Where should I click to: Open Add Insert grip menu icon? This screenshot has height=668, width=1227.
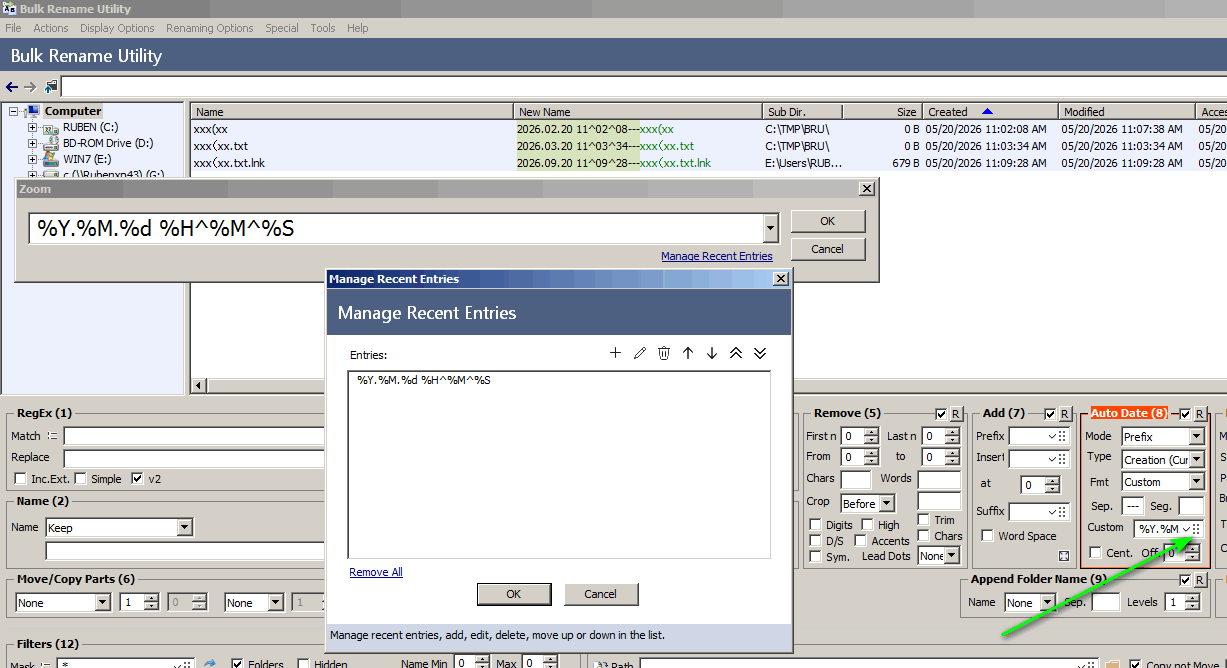[x=1062, y=459]
